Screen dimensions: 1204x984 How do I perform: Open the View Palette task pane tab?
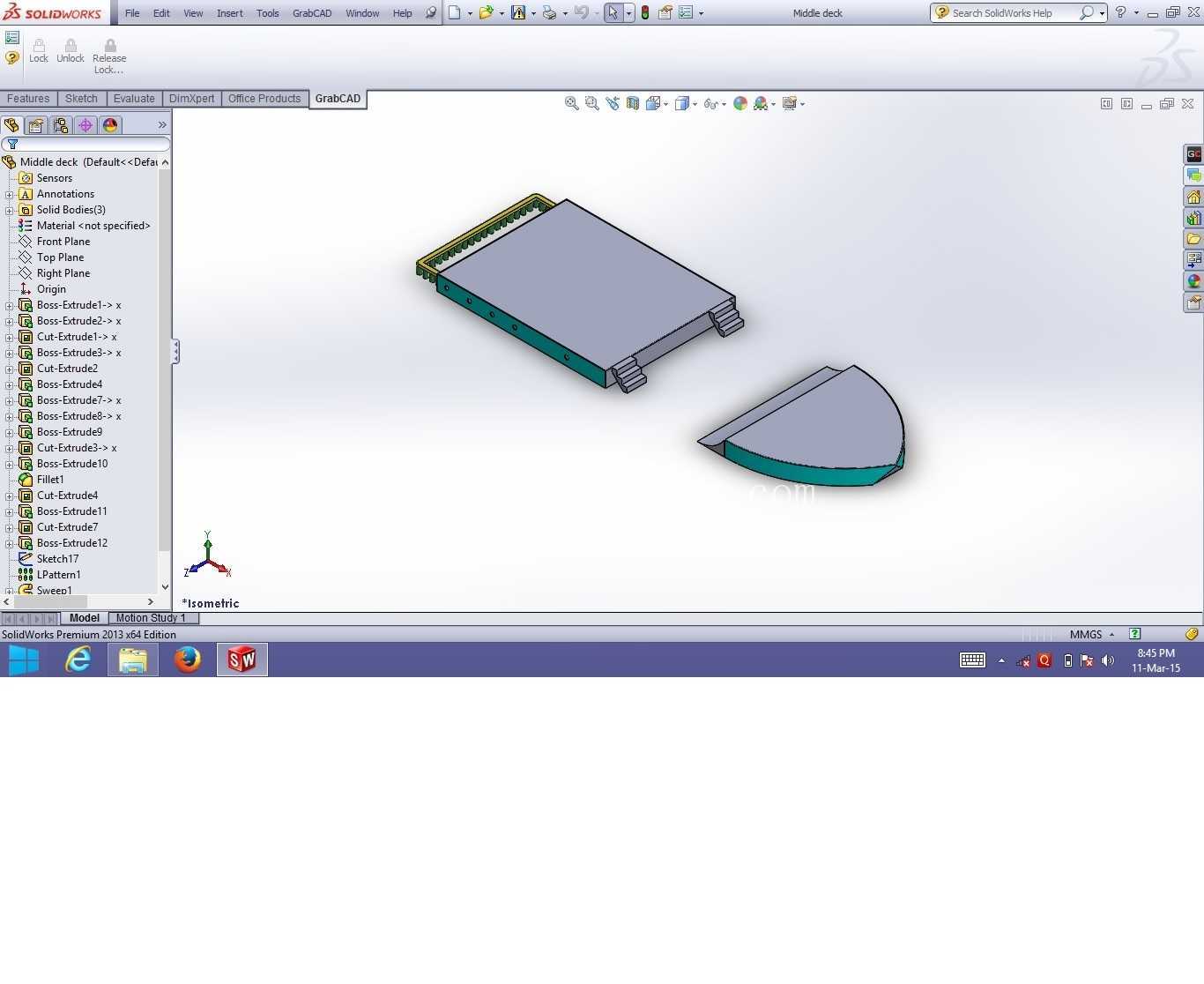(1193, 260)
